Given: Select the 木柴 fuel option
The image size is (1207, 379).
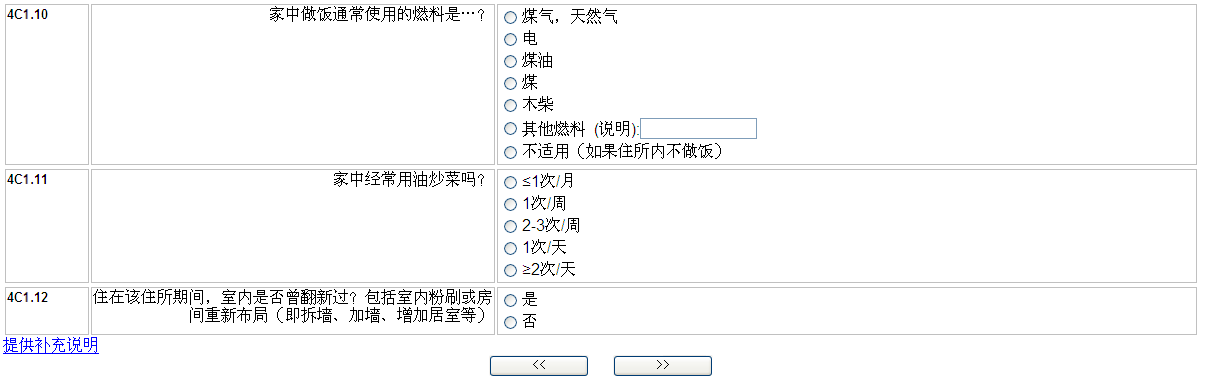Looking at the screenshot, I should point(510,106).
